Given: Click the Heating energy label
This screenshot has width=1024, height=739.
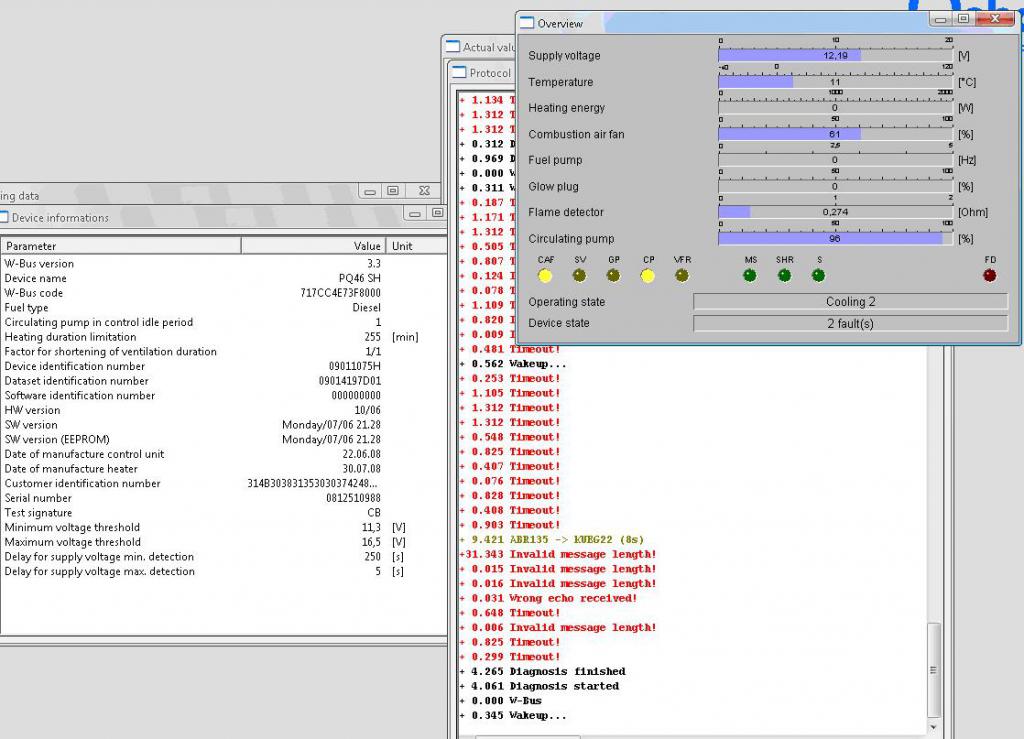Looking at the screenshot, I should (566, 108).
